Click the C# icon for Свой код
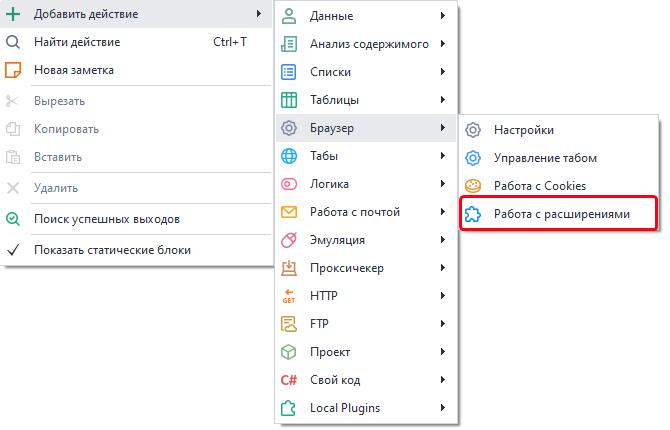670x430 pixels. 289,380
